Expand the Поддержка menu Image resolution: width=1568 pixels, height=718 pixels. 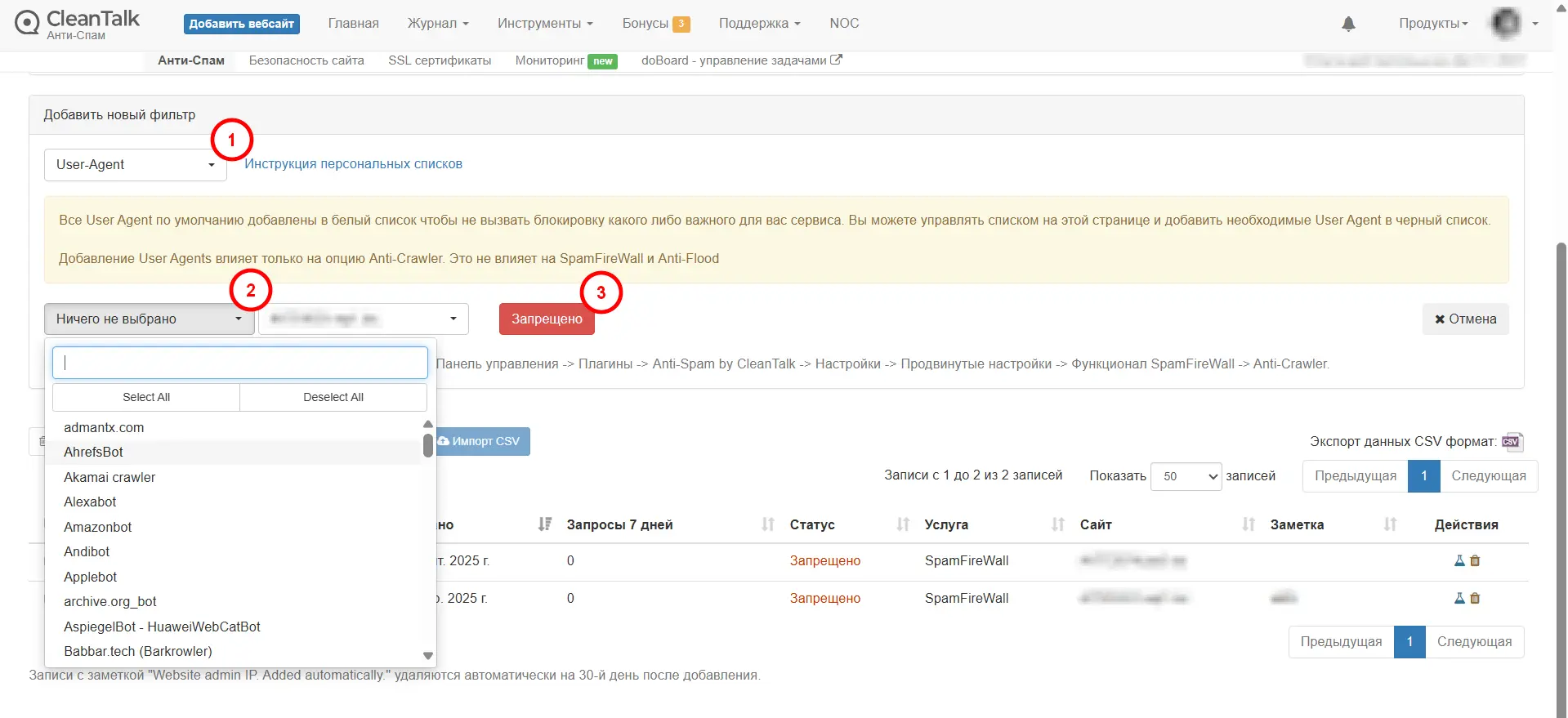pos(759,23)
